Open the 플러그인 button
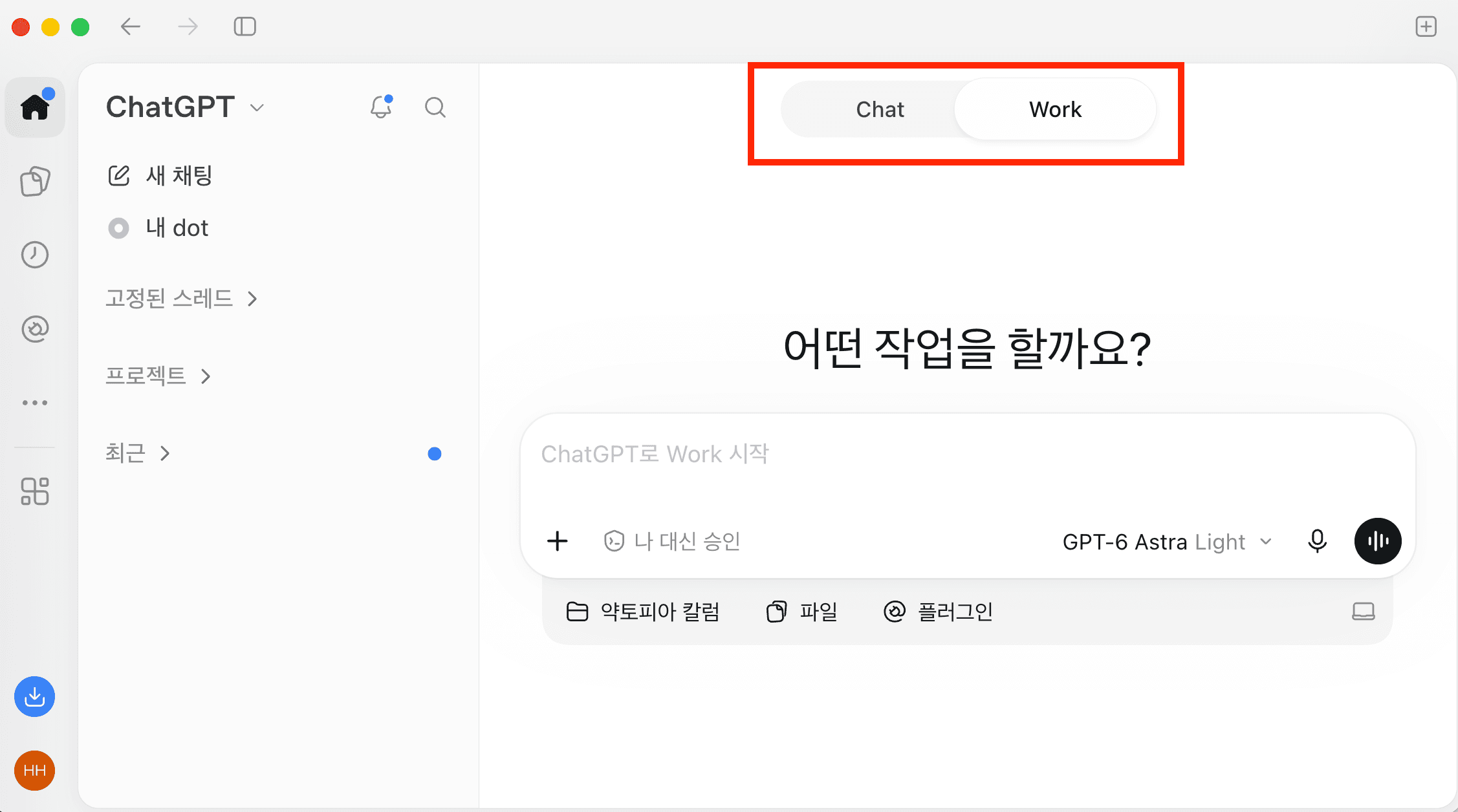This screenshot has width=1458, height=812. pos(939,612)
